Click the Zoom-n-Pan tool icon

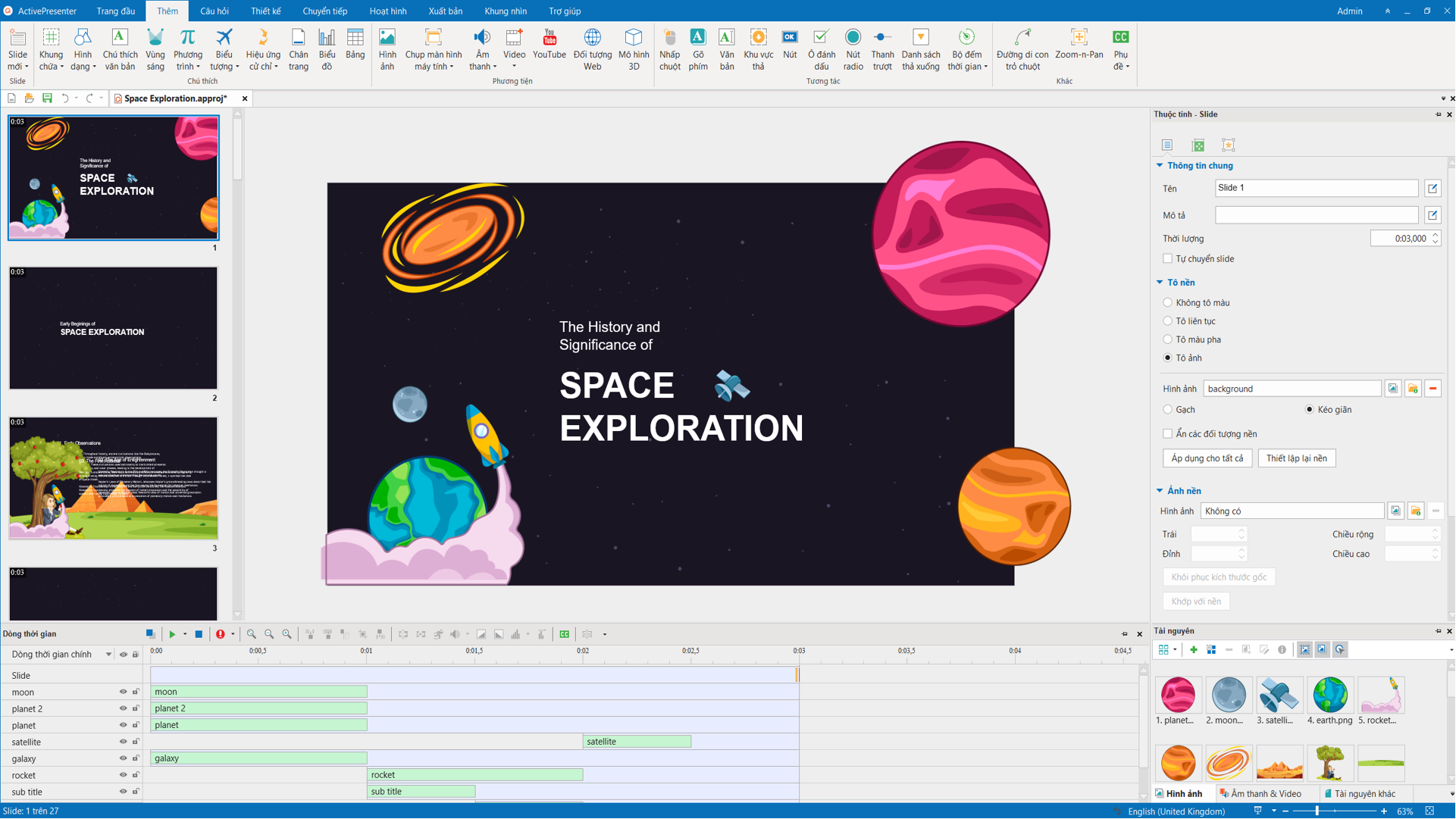(1079, 37)
